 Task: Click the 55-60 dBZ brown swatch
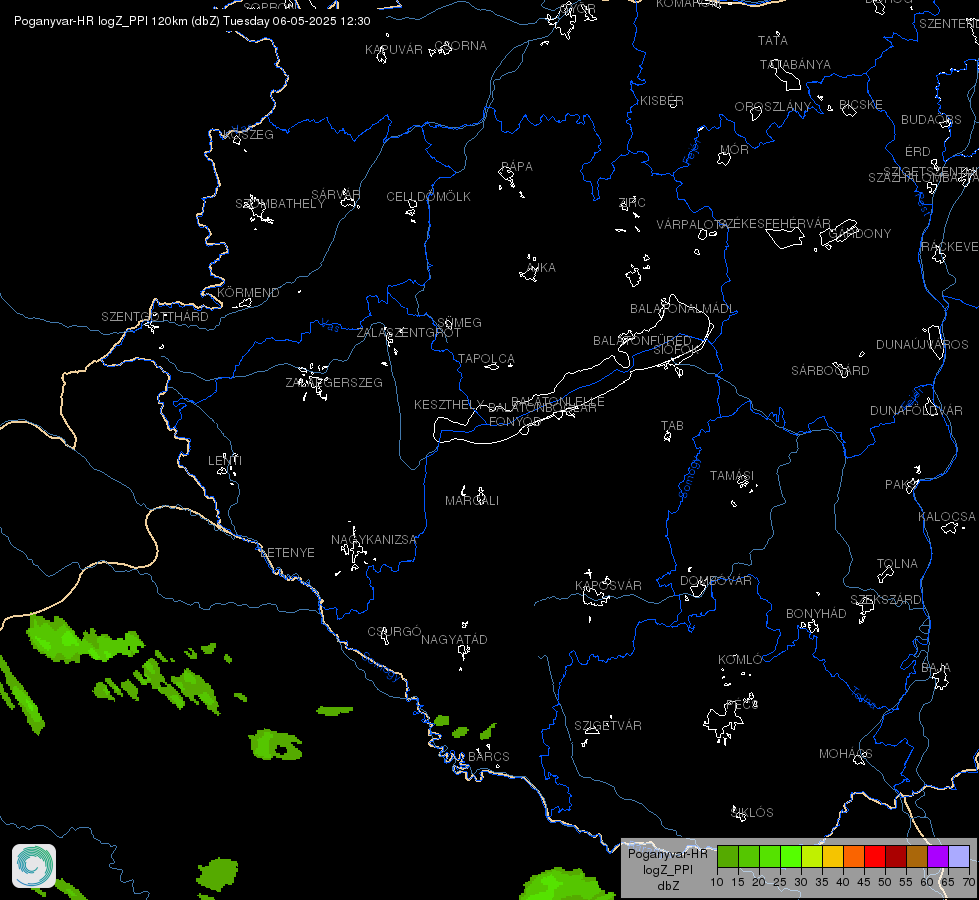917,856
